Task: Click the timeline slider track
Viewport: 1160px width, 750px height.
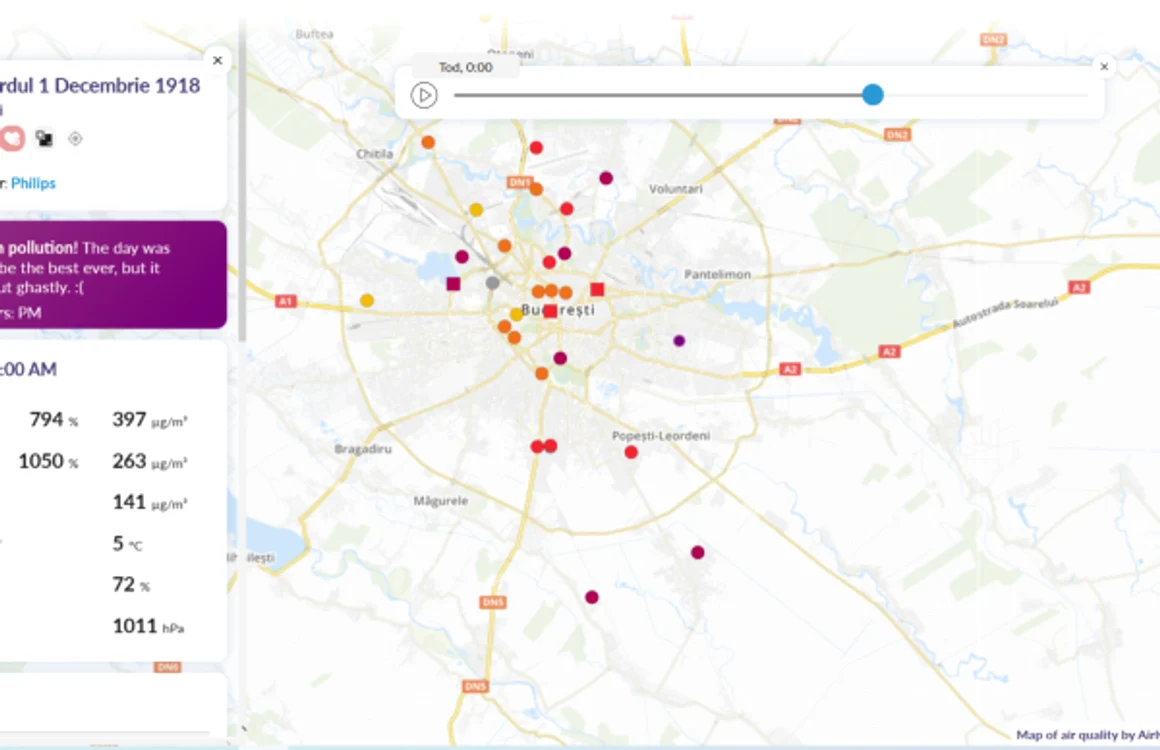Action: [x=770, y=95]
